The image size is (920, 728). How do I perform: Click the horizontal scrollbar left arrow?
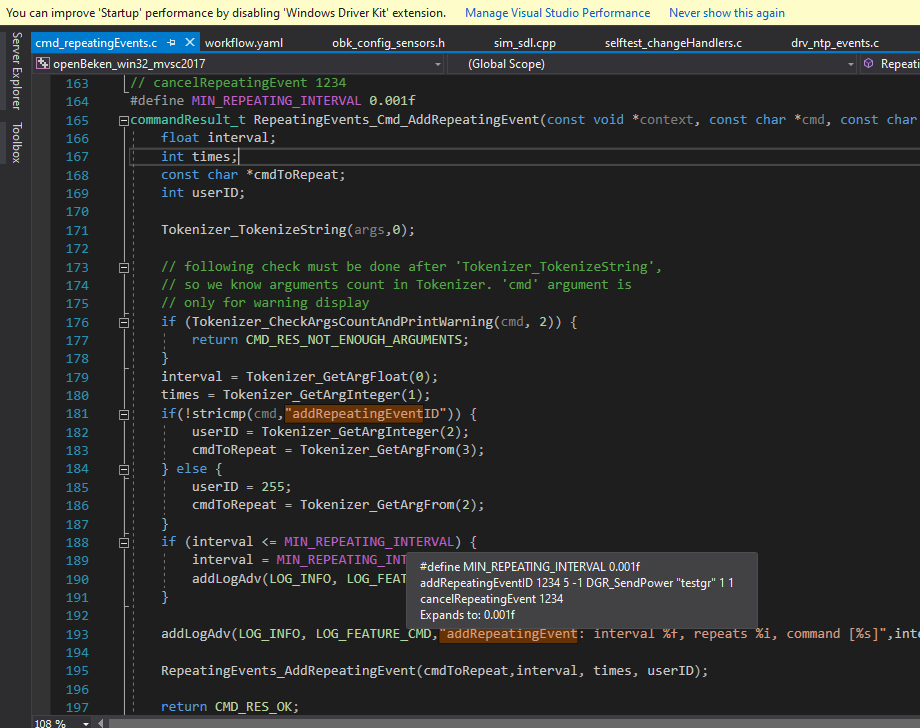[x=101, y=724]
